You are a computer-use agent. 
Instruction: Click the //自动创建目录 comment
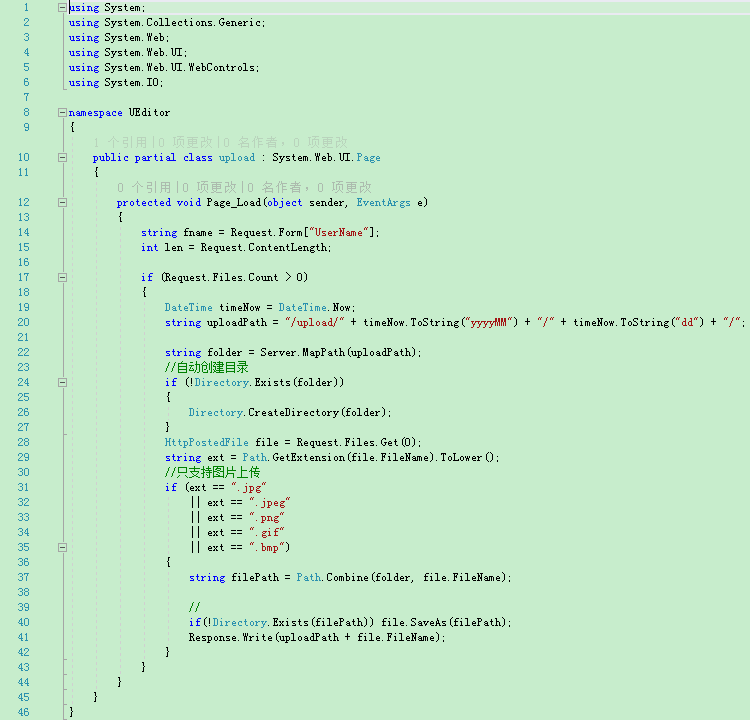pos(206,367)
